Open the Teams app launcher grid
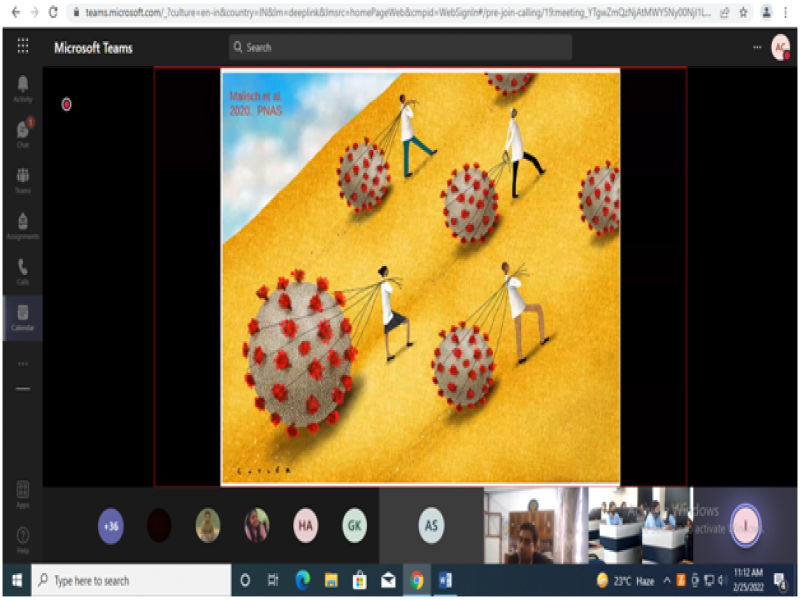This screenshot has height=600, width=800. coord(22,47)
